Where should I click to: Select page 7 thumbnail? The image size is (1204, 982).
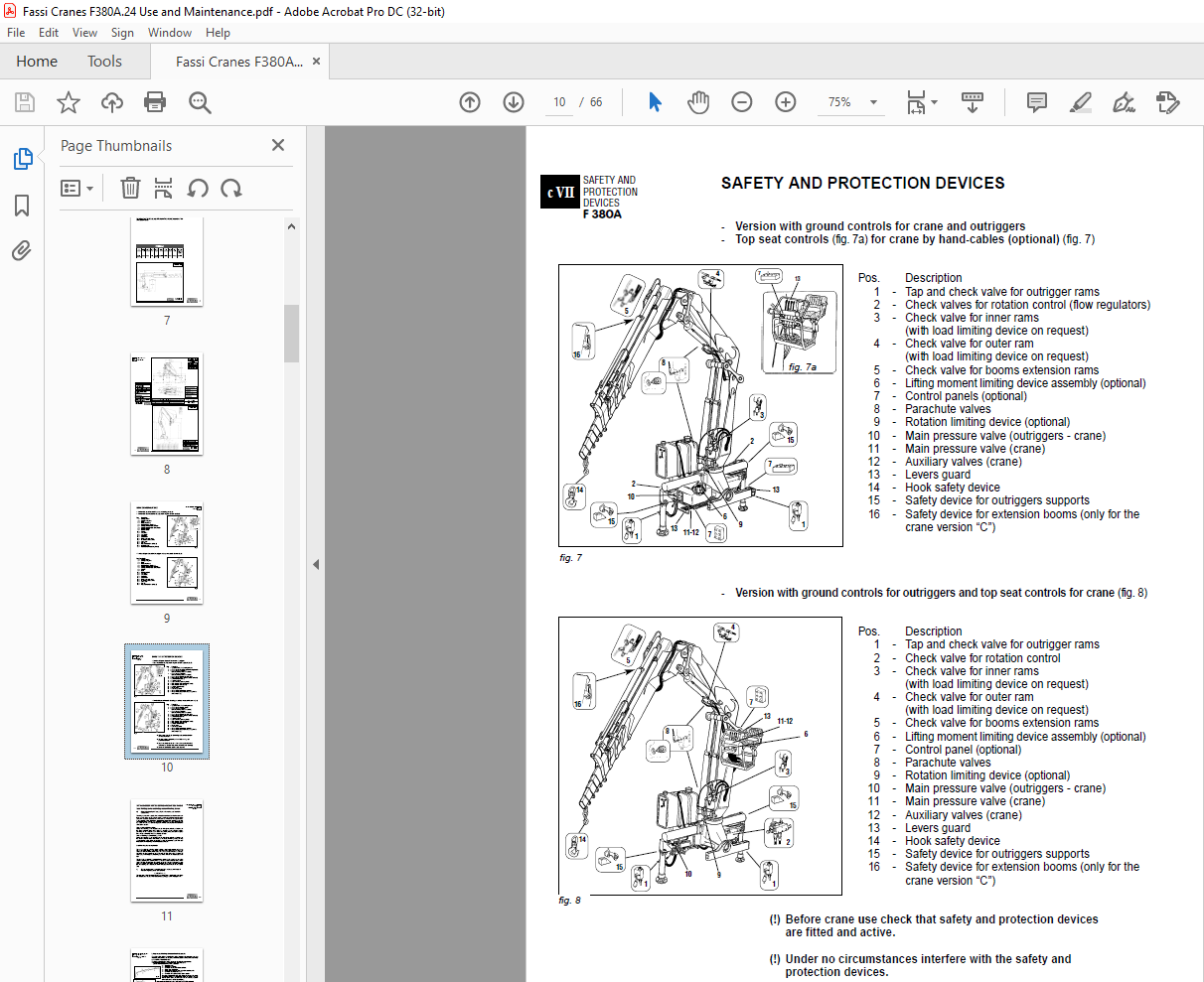167,262
